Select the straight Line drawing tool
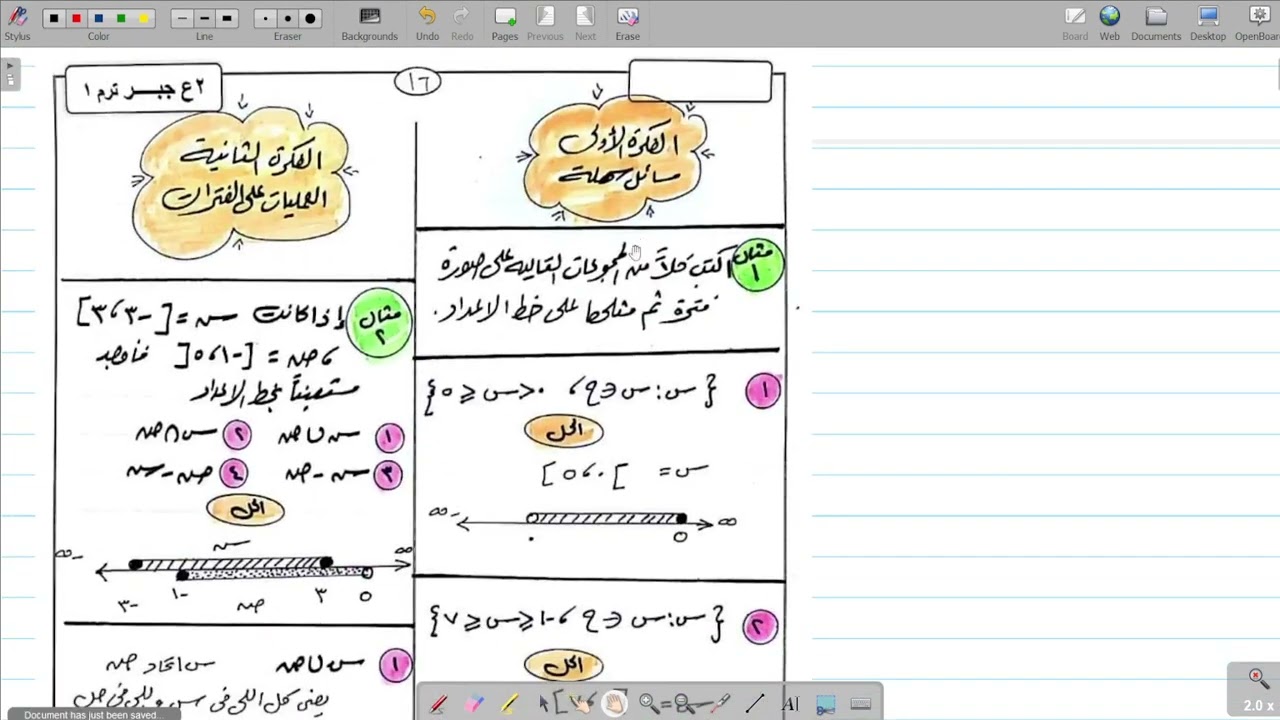The image size is (1280, 720). pyautogui.click(x=754, y=704)
